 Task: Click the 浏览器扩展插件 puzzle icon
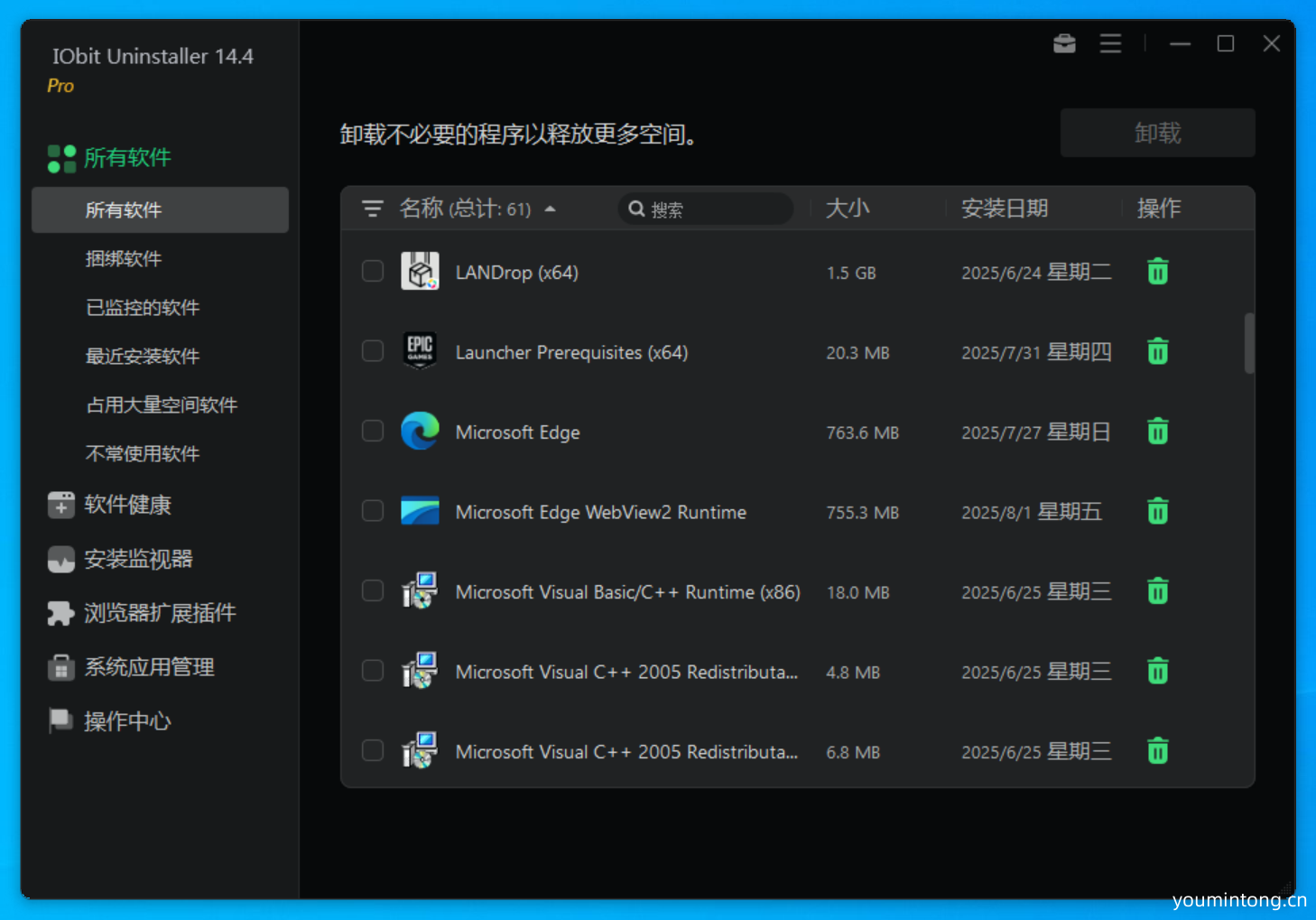61,614
